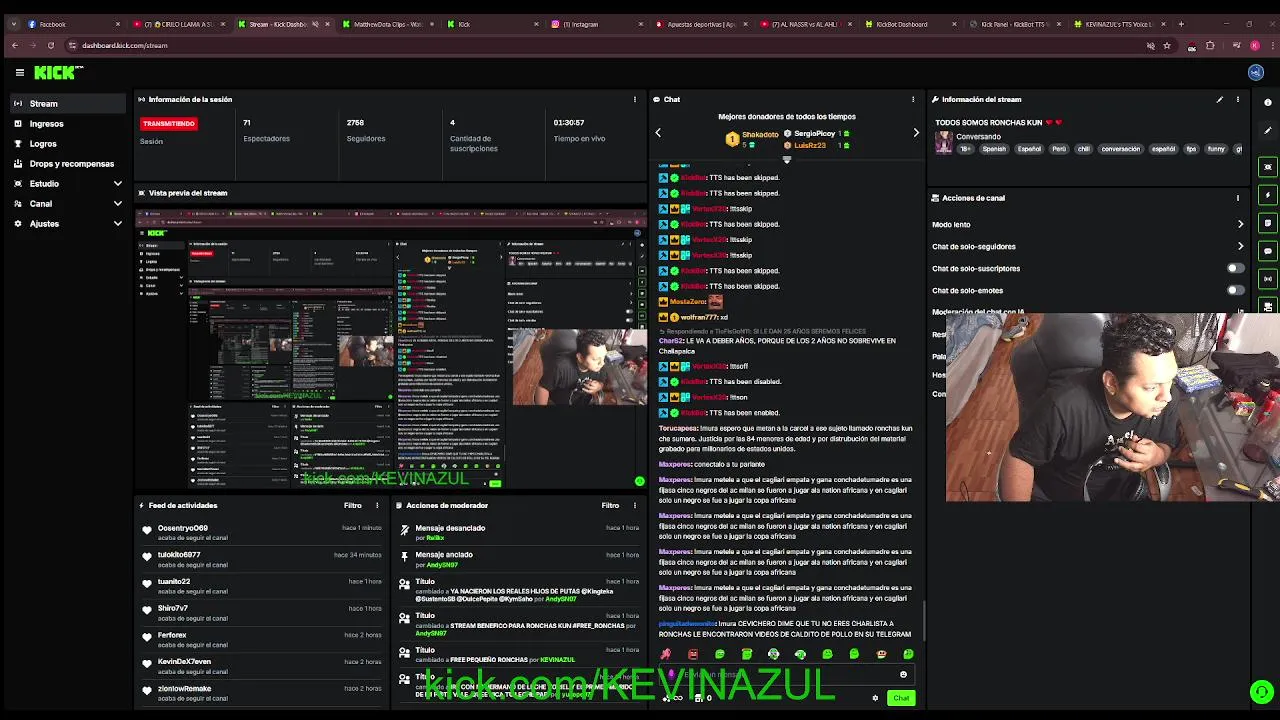
Task: Open the user profile avatar in the header
Action: coord(1256,72)
